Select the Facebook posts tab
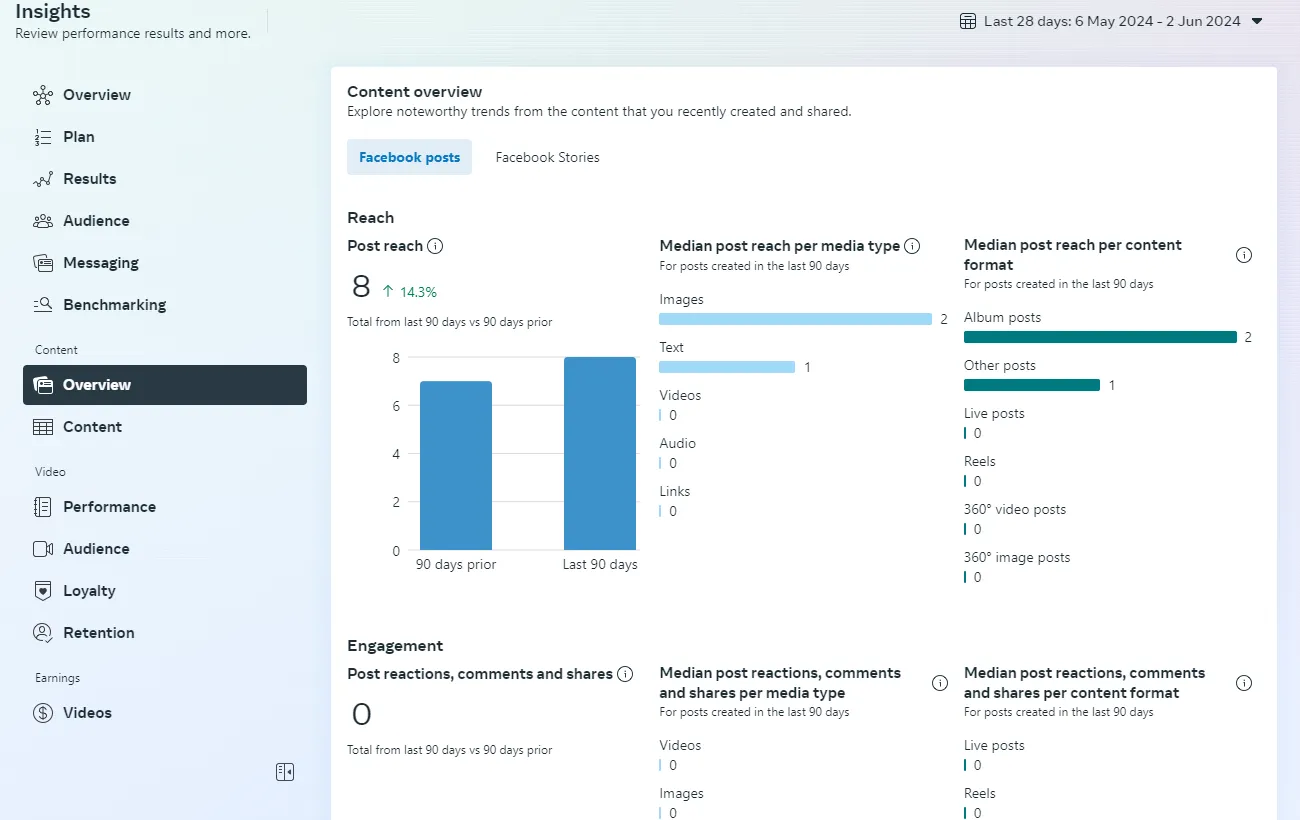The image size is (1300, 820). click(409, 157)
